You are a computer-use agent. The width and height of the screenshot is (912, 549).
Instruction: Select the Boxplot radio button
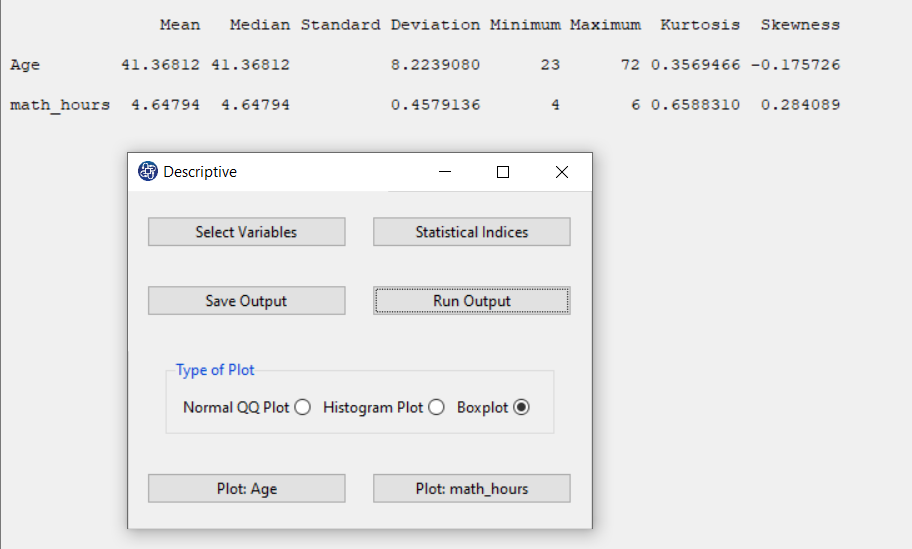click(522, 407)
